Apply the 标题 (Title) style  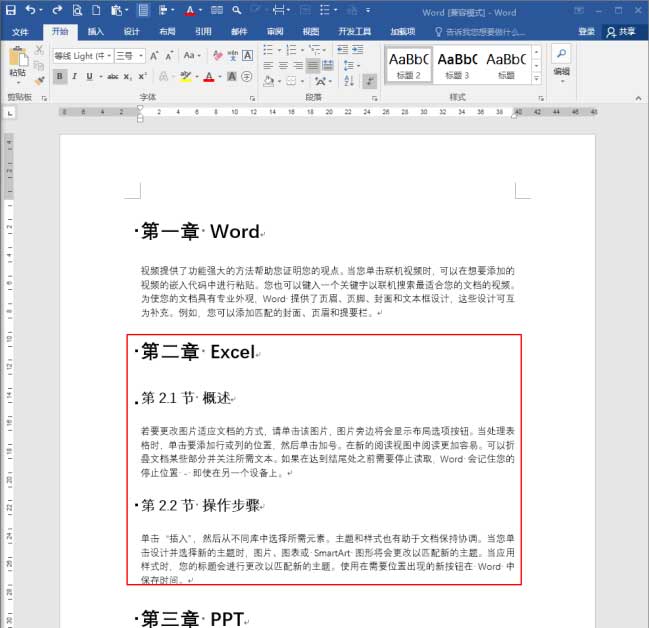click(506, 65)
